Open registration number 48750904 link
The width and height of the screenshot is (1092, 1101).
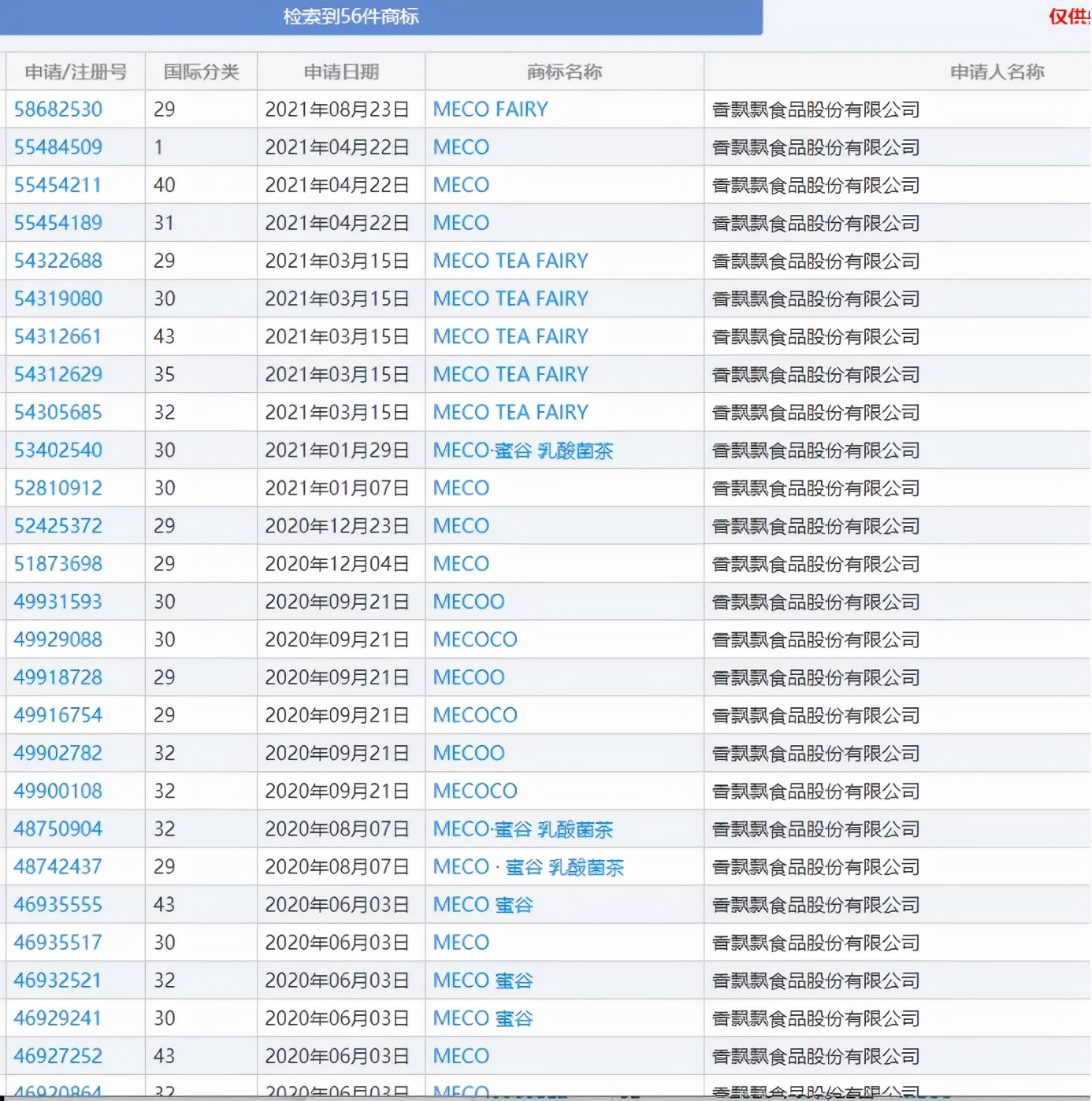(x=58, y=829)
